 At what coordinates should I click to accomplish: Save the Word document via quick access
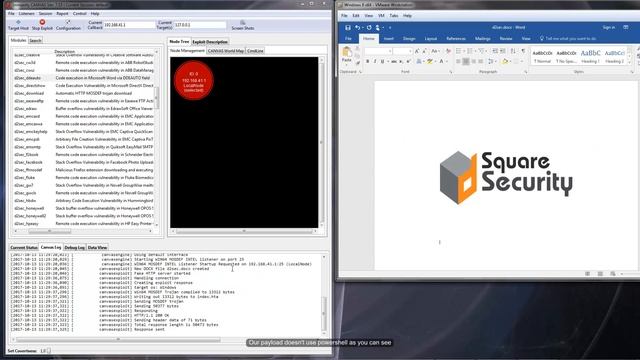(348, 27)
